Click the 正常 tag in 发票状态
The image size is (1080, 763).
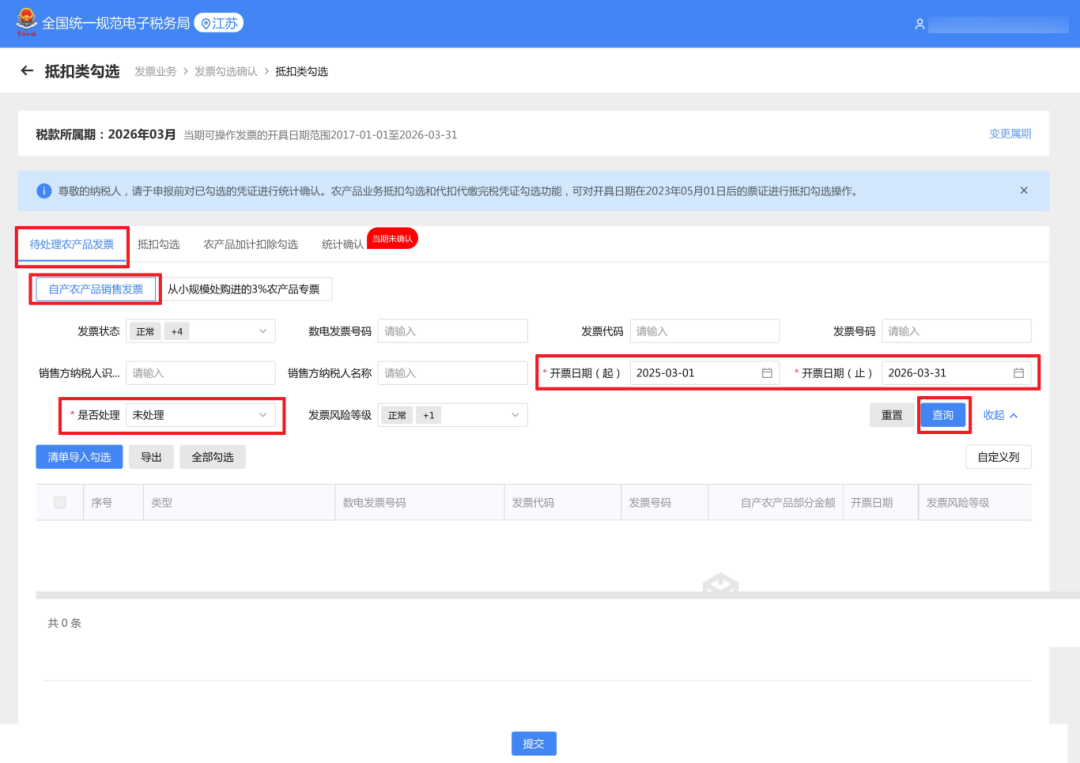click(145, 331)
